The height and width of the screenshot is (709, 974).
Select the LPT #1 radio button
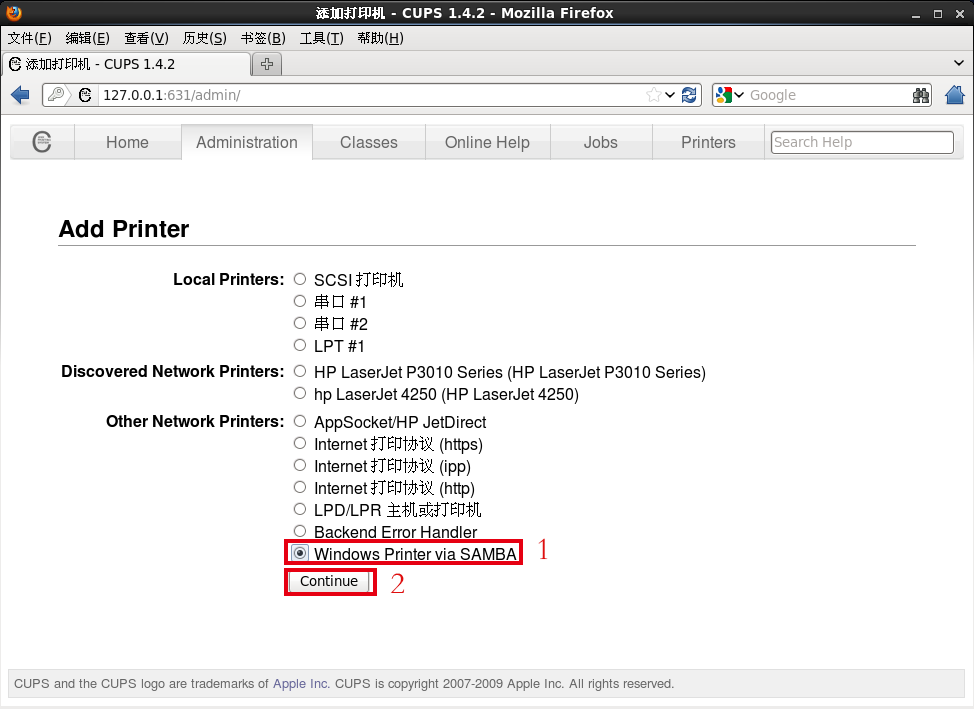(300, 345)
